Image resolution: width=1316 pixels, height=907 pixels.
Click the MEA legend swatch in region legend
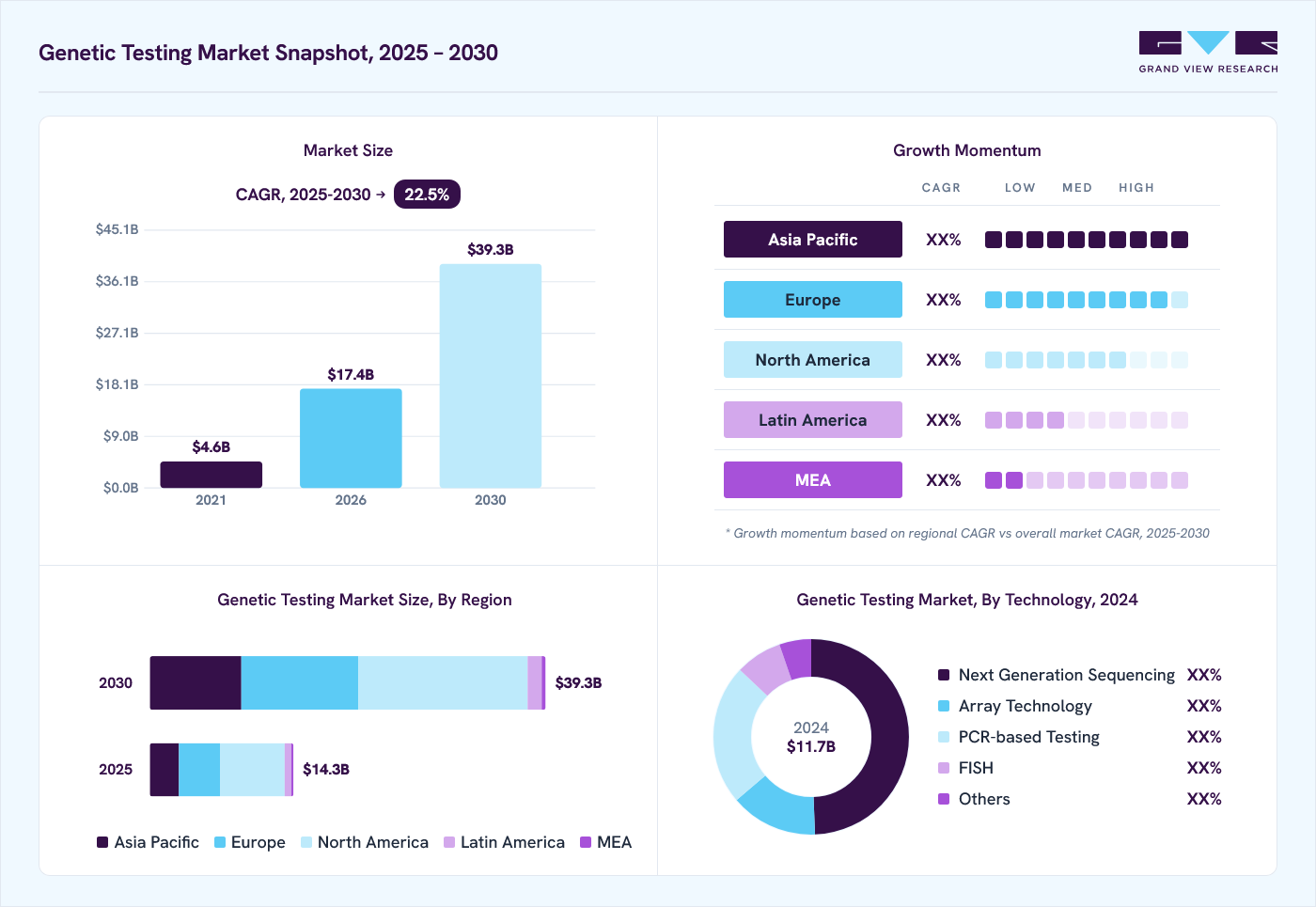point(586,842)
